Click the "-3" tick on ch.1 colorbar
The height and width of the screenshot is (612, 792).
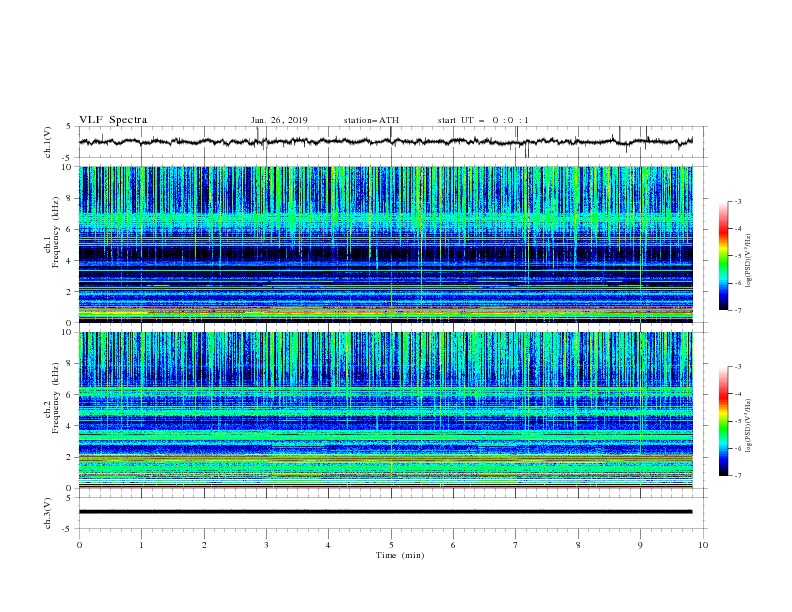pos(737,201)
